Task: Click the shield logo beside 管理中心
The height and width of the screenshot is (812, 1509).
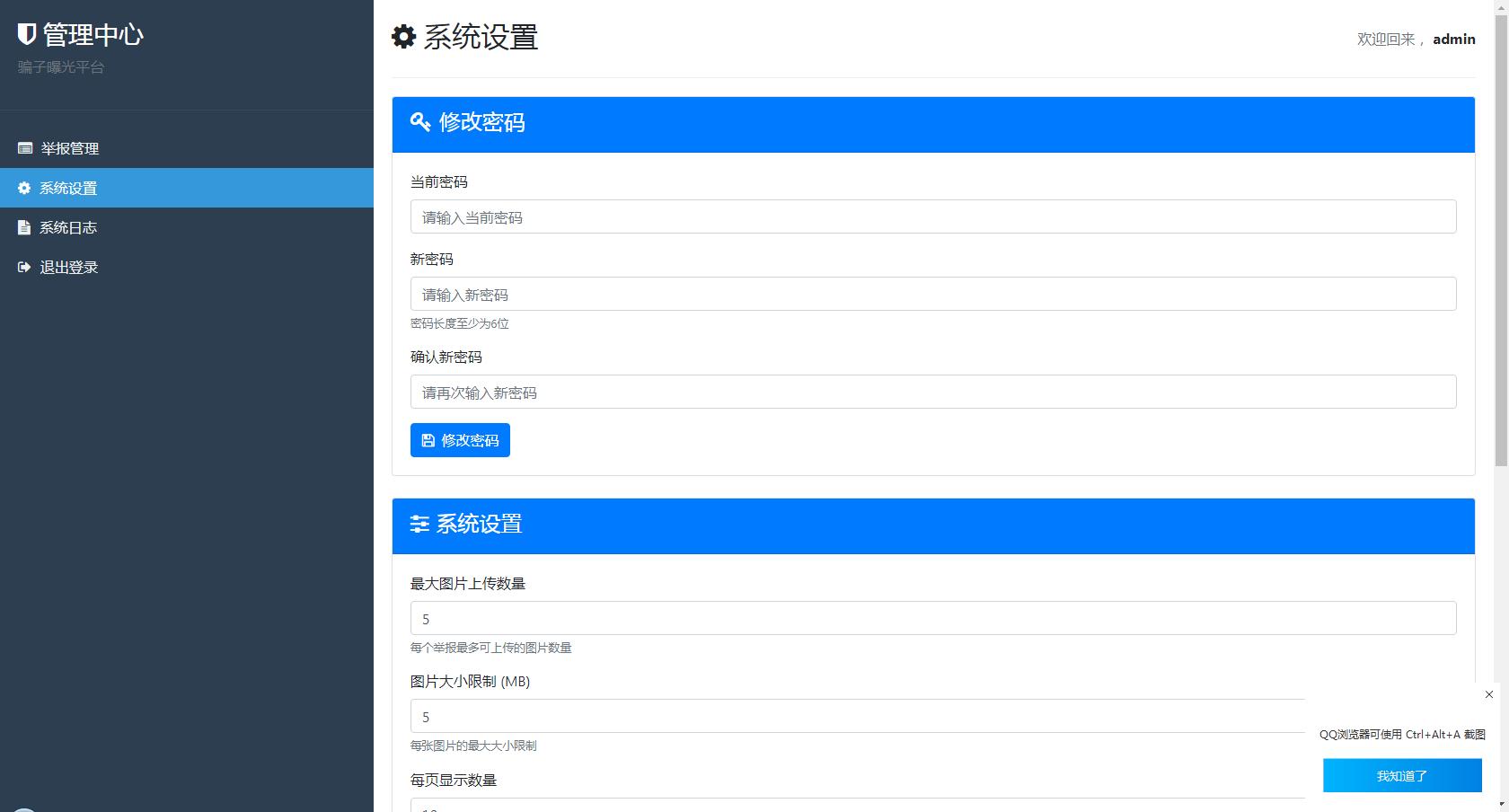Action: (x=27, y=34)
